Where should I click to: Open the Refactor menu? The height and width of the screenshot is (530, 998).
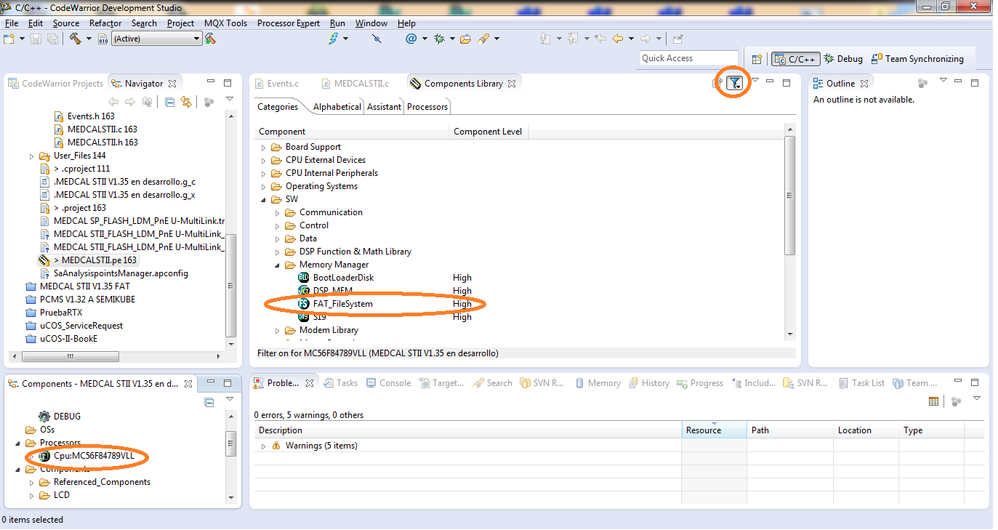coord(105,24)
